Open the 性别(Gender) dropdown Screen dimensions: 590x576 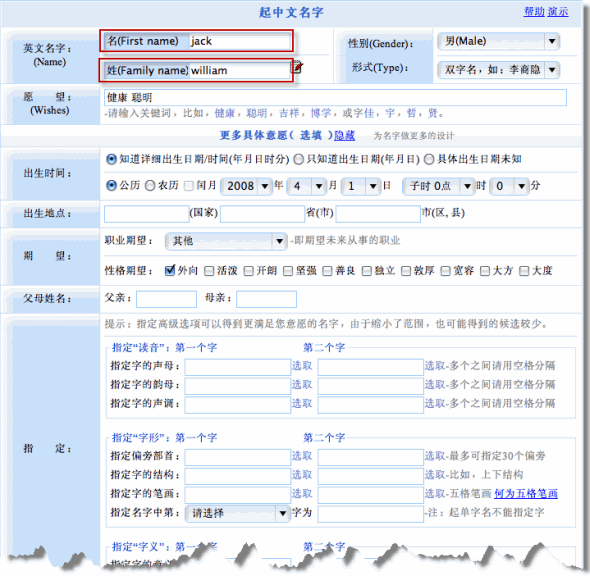pyautogui.click(x=498, y=41)
